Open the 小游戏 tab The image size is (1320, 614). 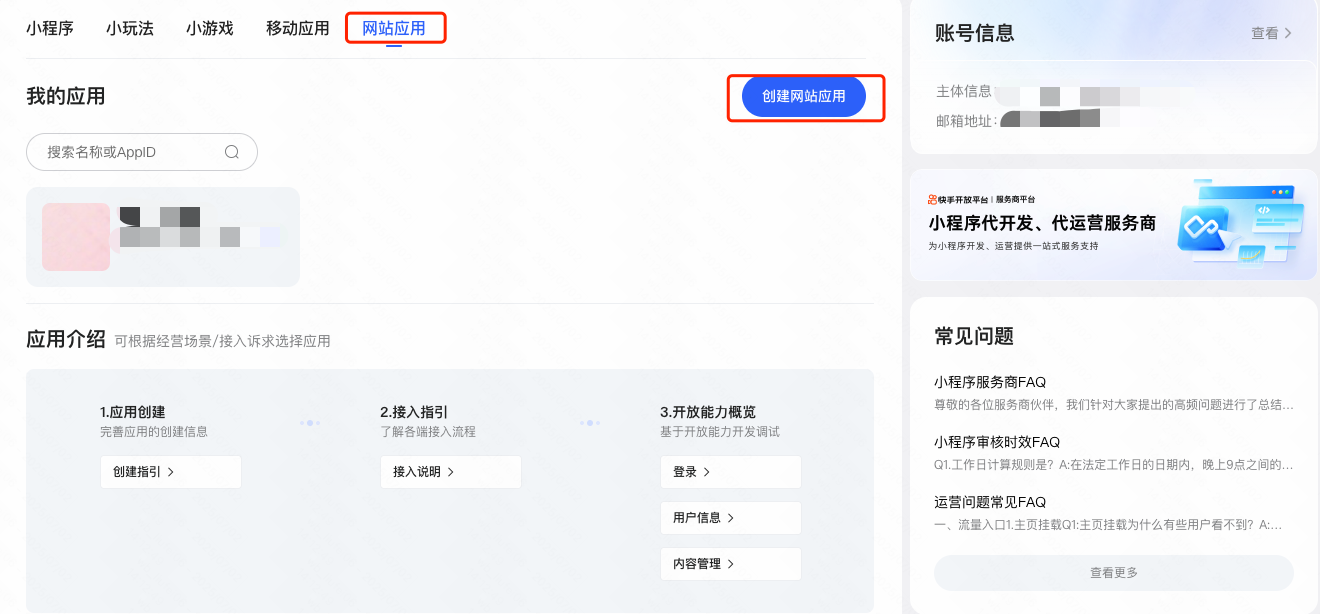coord(210,28)
